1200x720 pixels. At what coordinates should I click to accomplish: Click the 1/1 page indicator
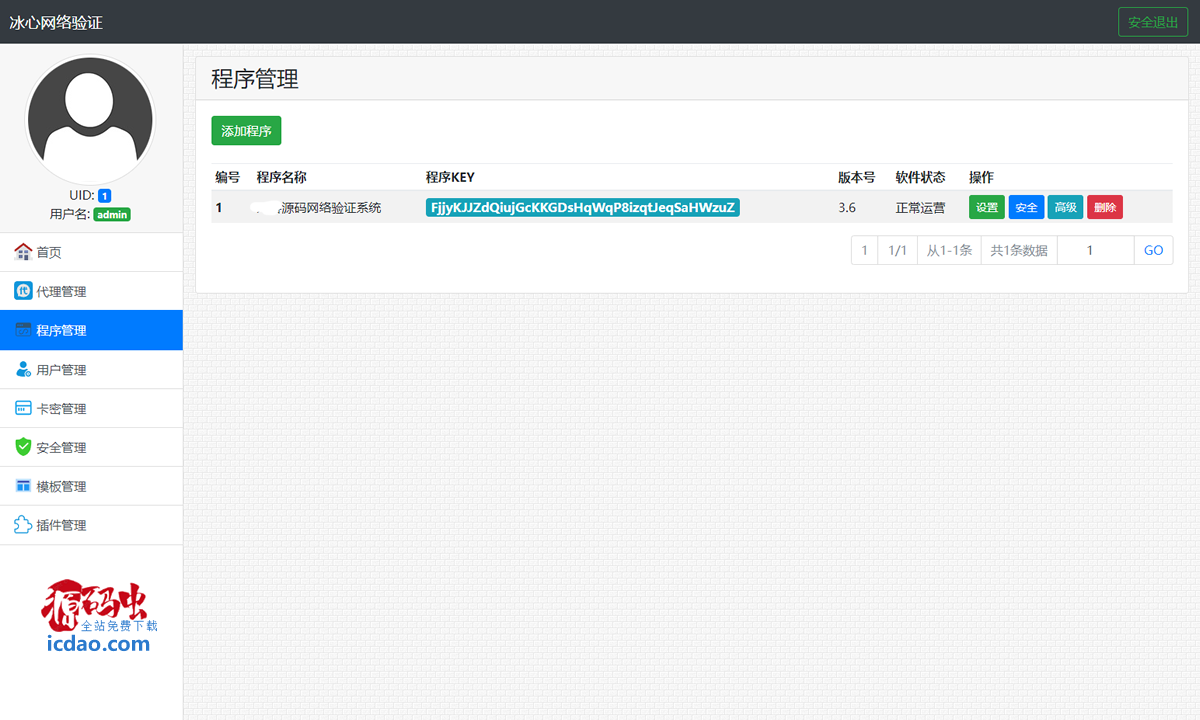[897, 250]
